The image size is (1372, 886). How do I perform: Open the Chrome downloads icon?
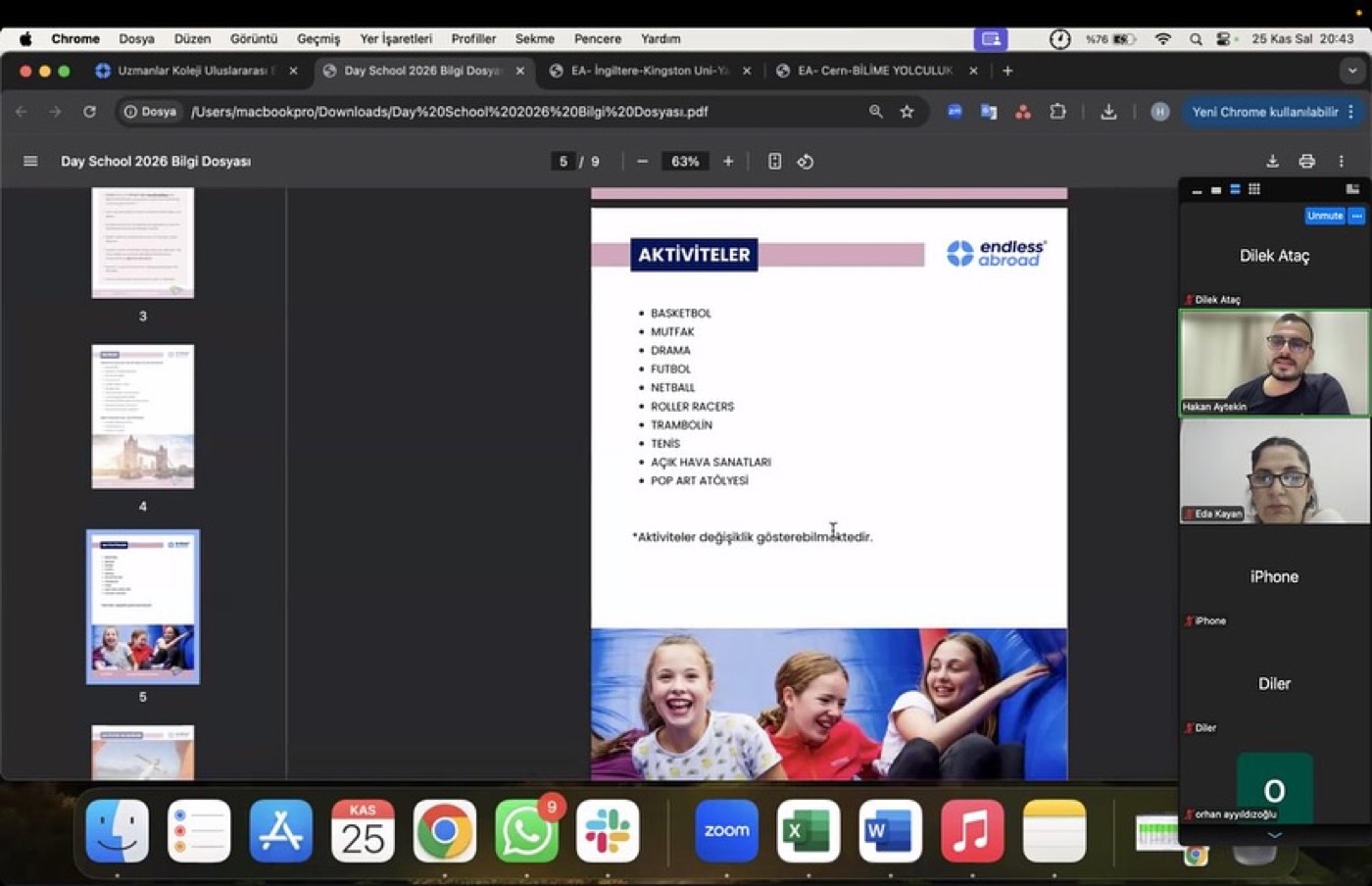pyautogui.click(x=1108, y=112)
